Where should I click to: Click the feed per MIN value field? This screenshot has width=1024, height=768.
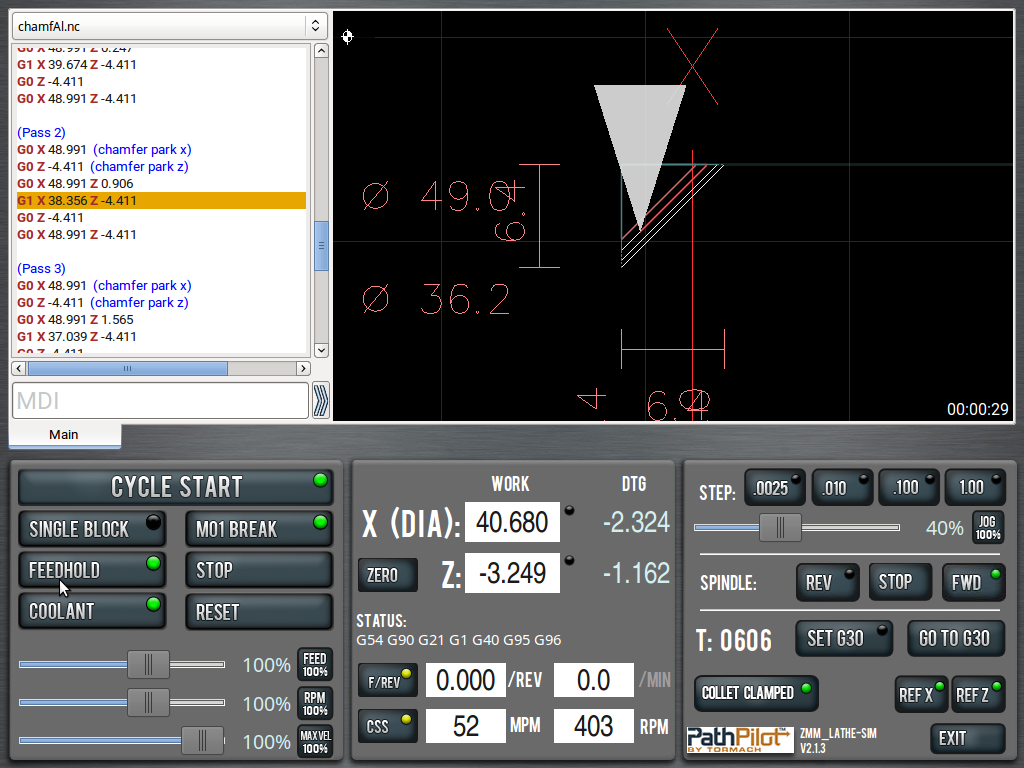pos(594,680)
